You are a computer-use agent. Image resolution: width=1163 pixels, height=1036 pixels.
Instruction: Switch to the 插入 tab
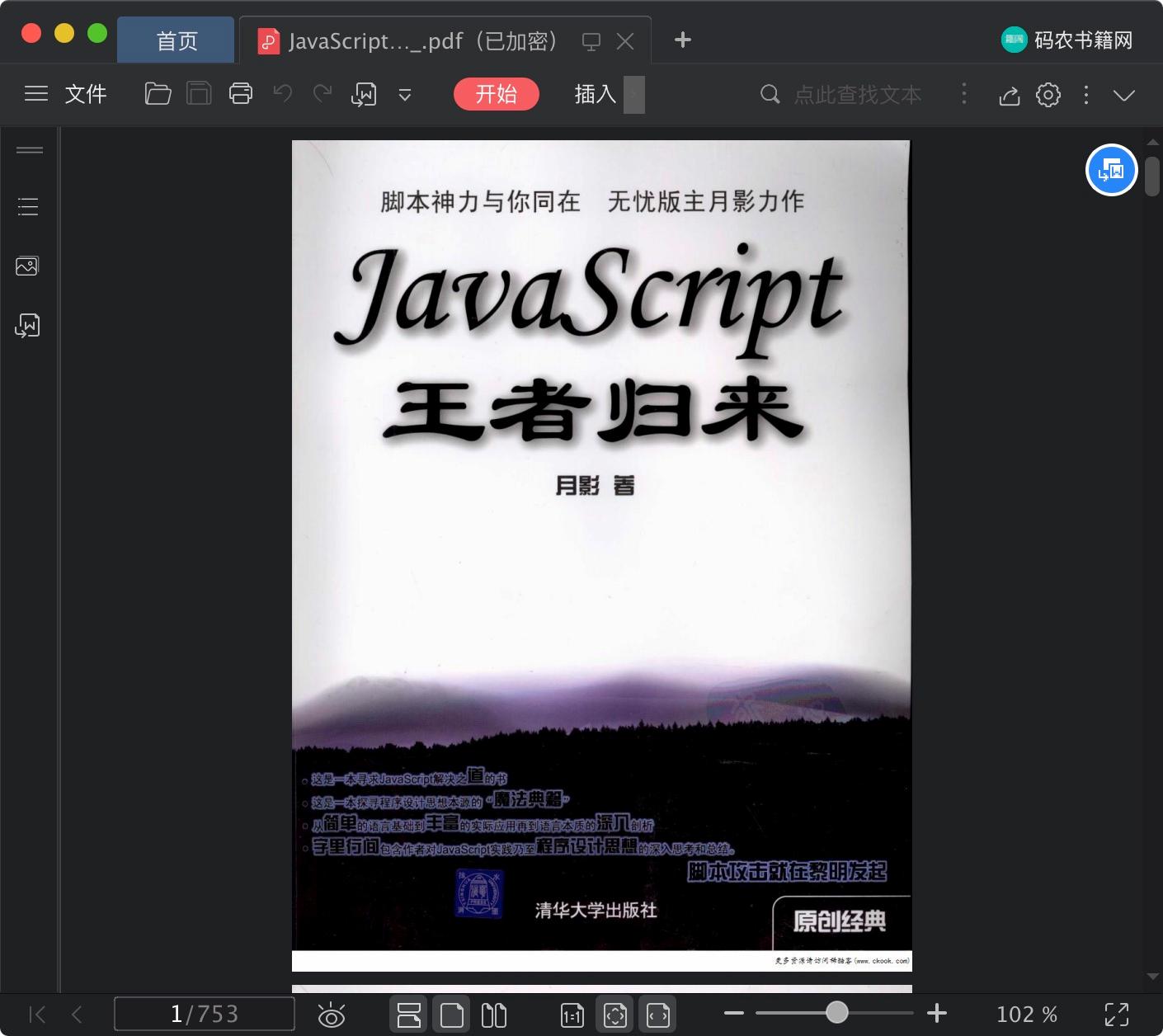point(596,94)
